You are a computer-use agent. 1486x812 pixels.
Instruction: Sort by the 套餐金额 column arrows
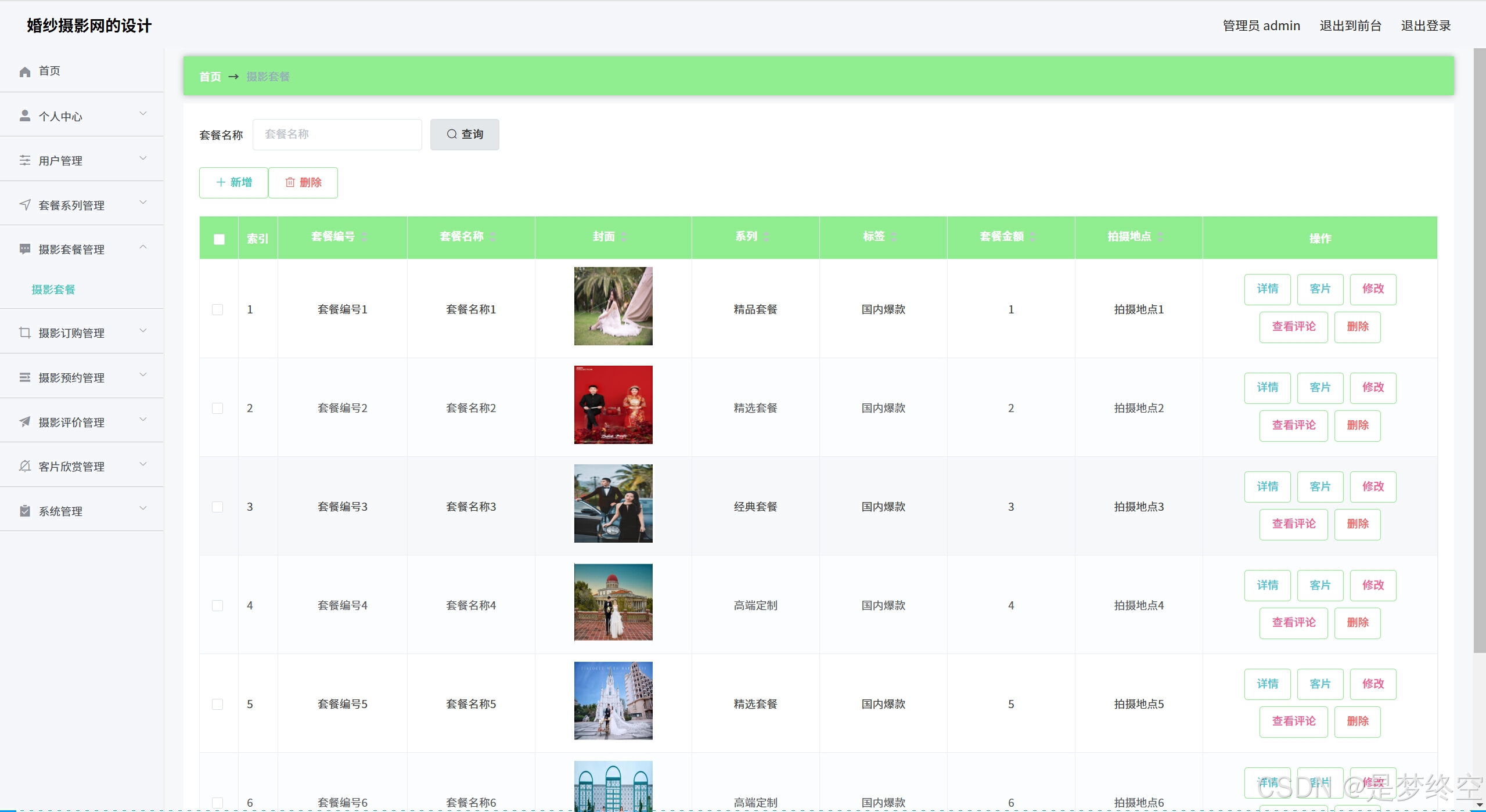click(x=1032, y=236)
